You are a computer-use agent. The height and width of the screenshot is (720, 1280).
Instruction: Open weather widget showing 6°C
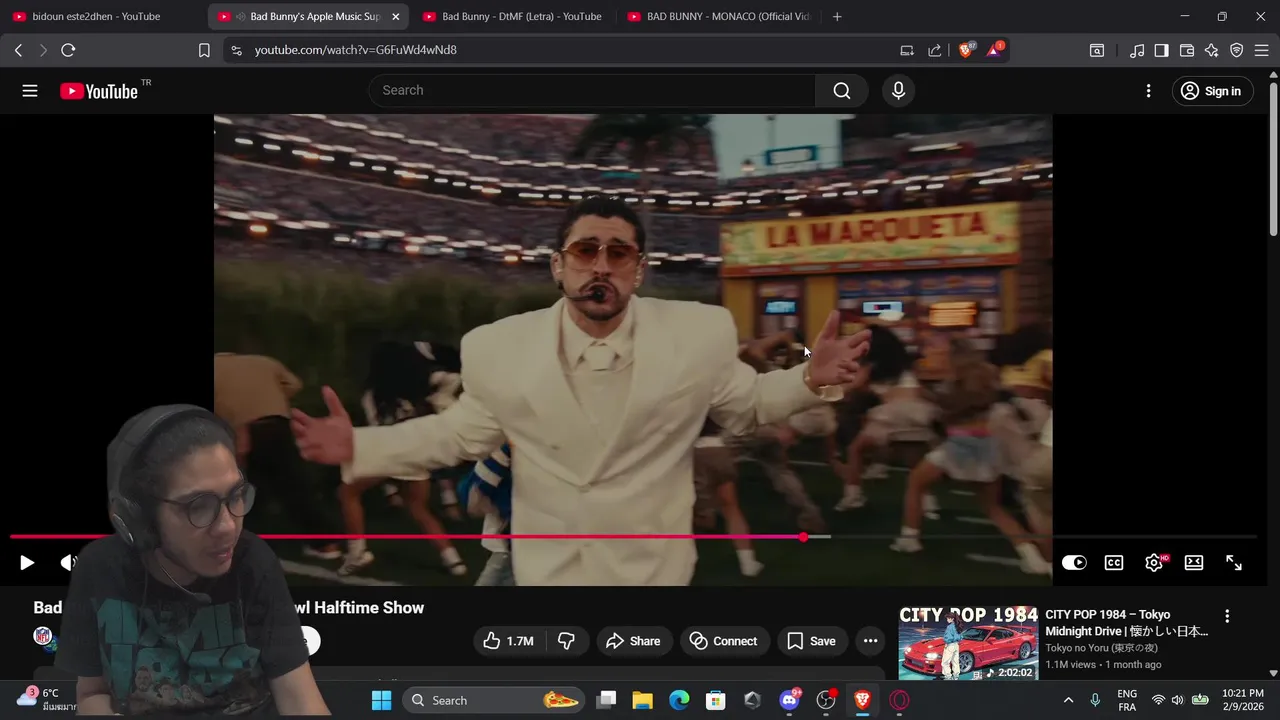[x=40, y=699]
